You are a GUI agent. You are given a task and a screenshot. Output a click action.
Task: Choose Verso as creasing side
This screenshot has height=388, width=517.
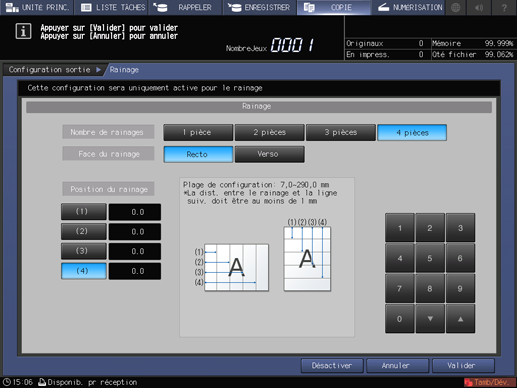pyautogui.click(x=269, y=154)
